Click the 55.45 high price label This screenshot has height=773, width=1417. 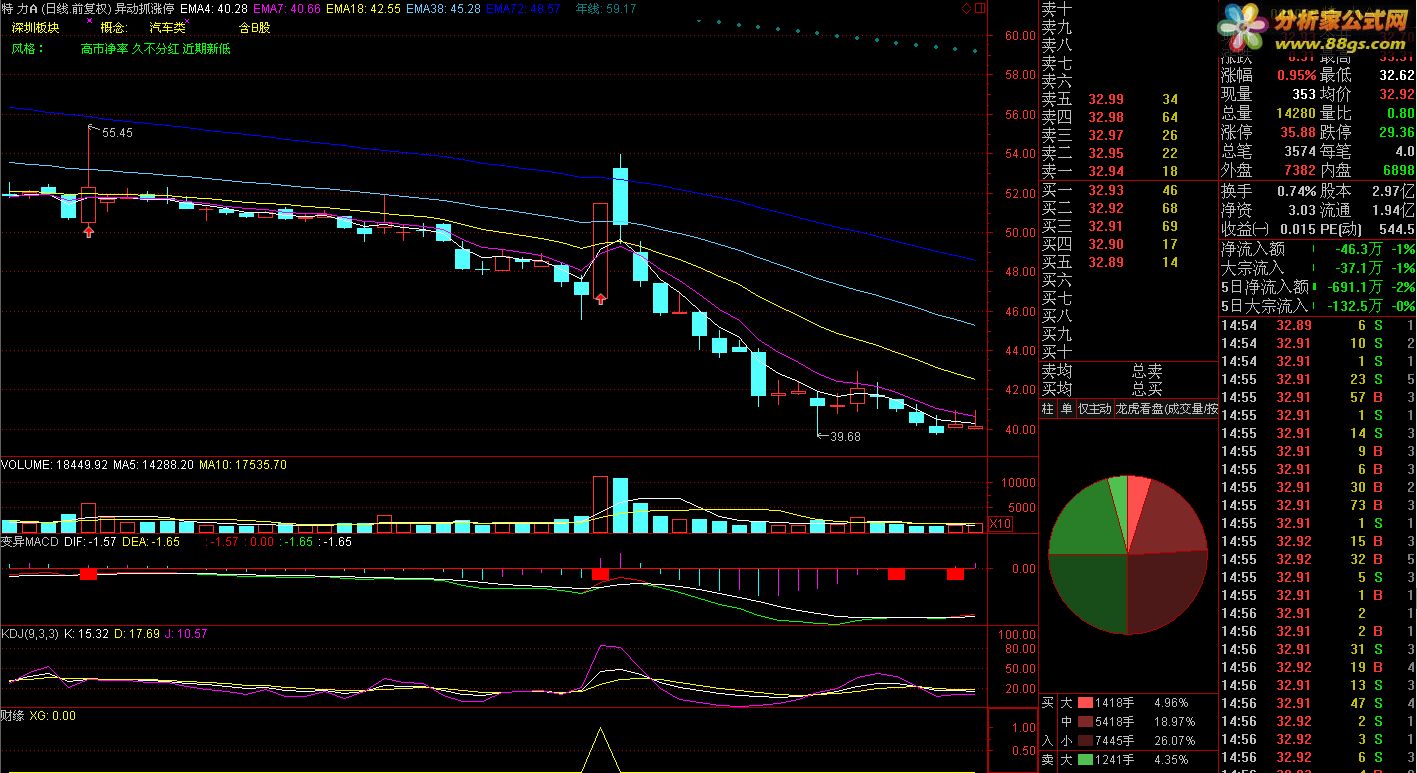[x=117, y=132]
